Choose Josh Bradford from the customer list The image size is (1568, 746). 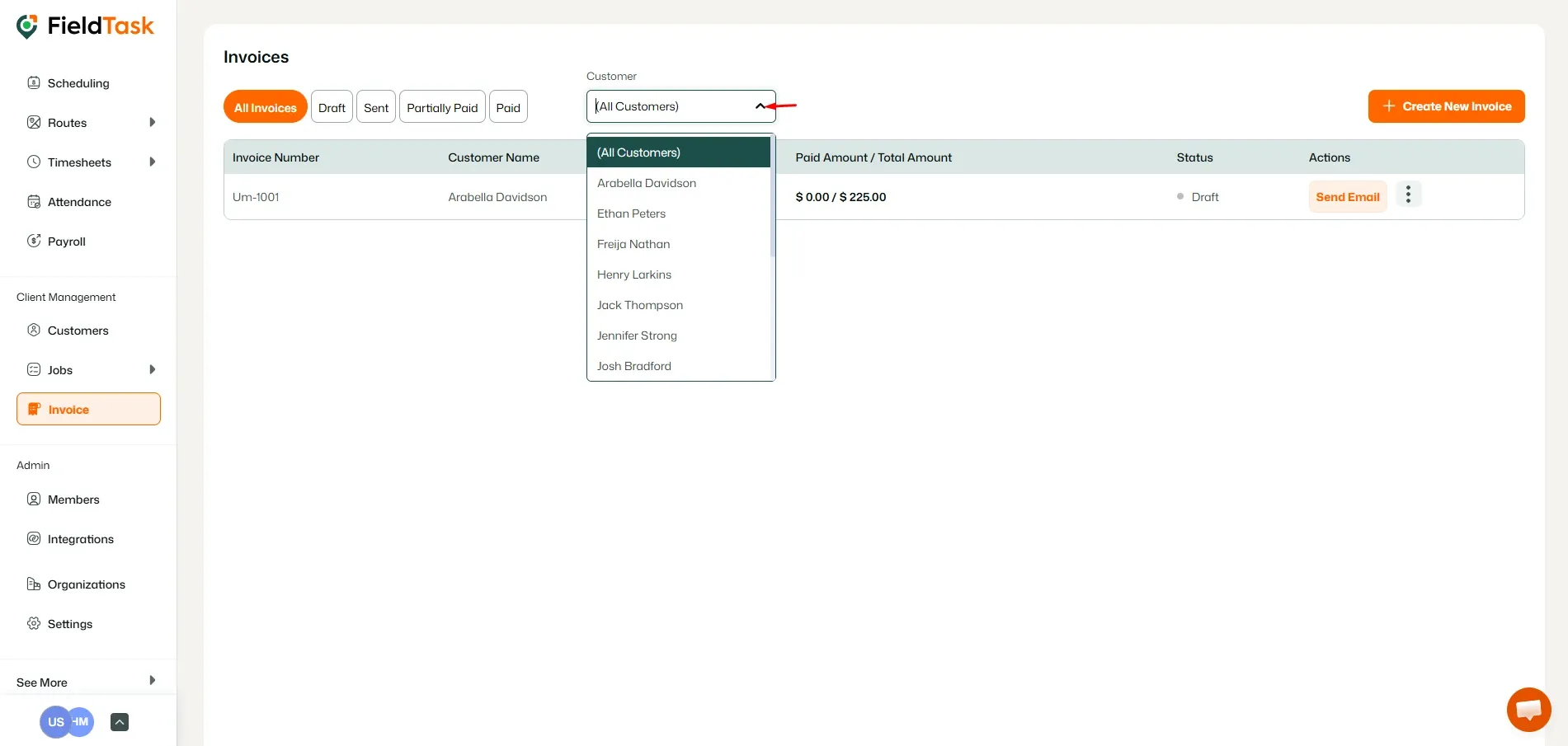point(679,366)
